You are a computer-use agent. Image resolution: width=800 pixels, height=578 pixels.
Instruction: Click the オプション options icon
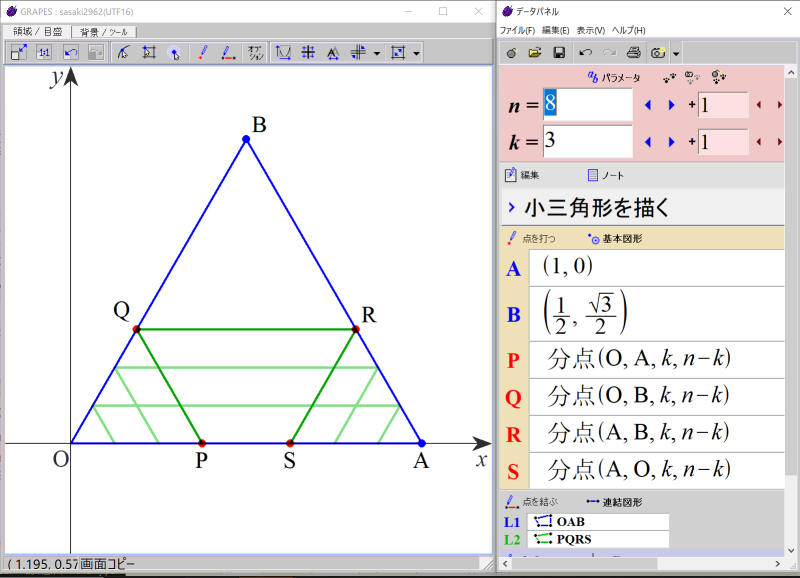[256, 52]
